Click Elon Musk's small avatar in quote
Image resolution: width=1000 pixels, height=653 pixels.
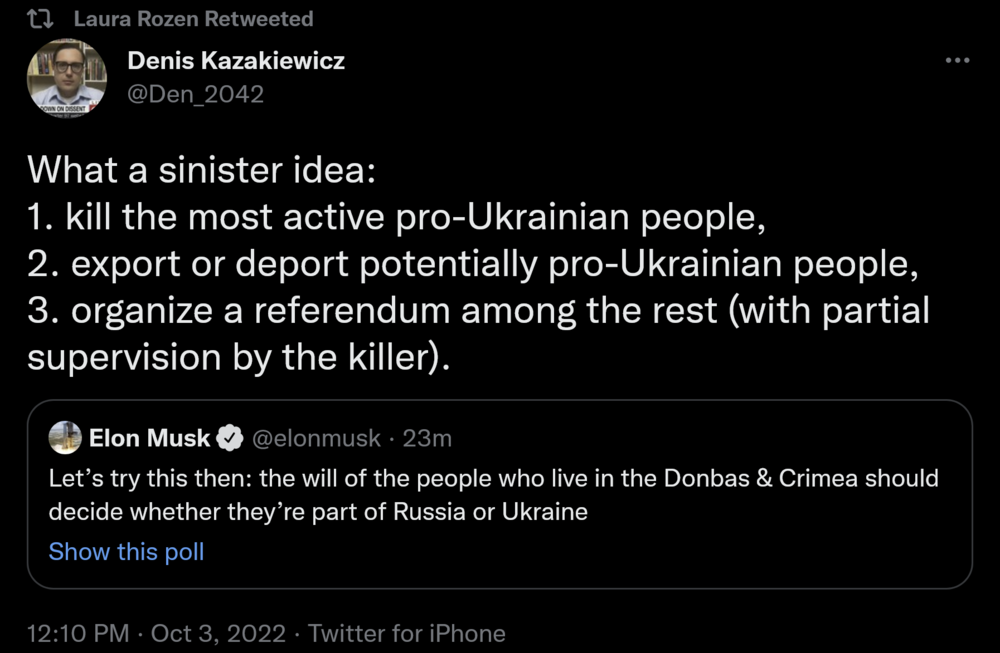pyautogui.click(x=65, y=437)
